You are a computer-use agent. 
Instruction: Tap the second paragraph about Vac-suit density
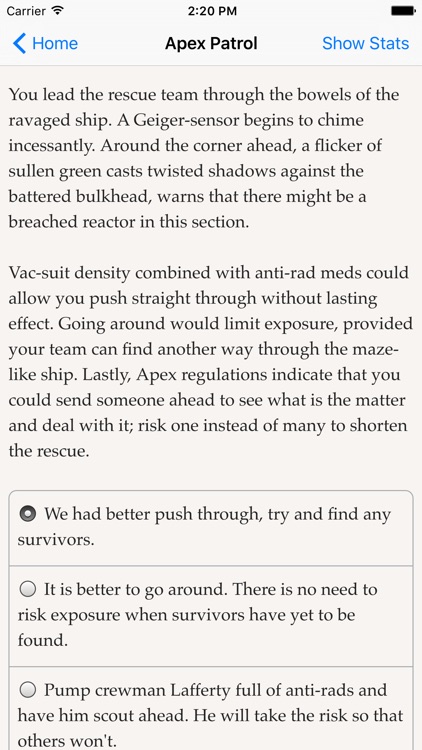point(211,362)
